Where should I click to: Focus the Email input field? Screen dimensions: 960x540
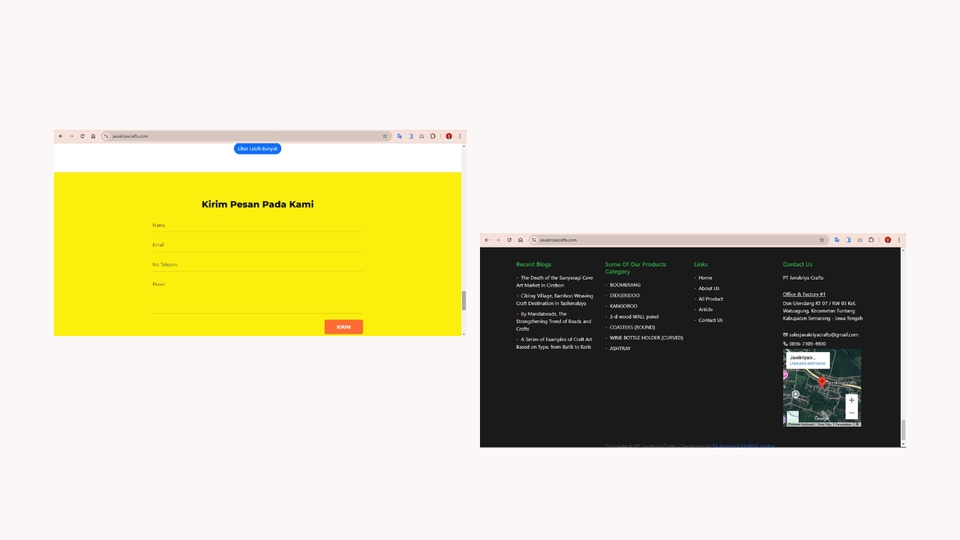click(257, 245)
